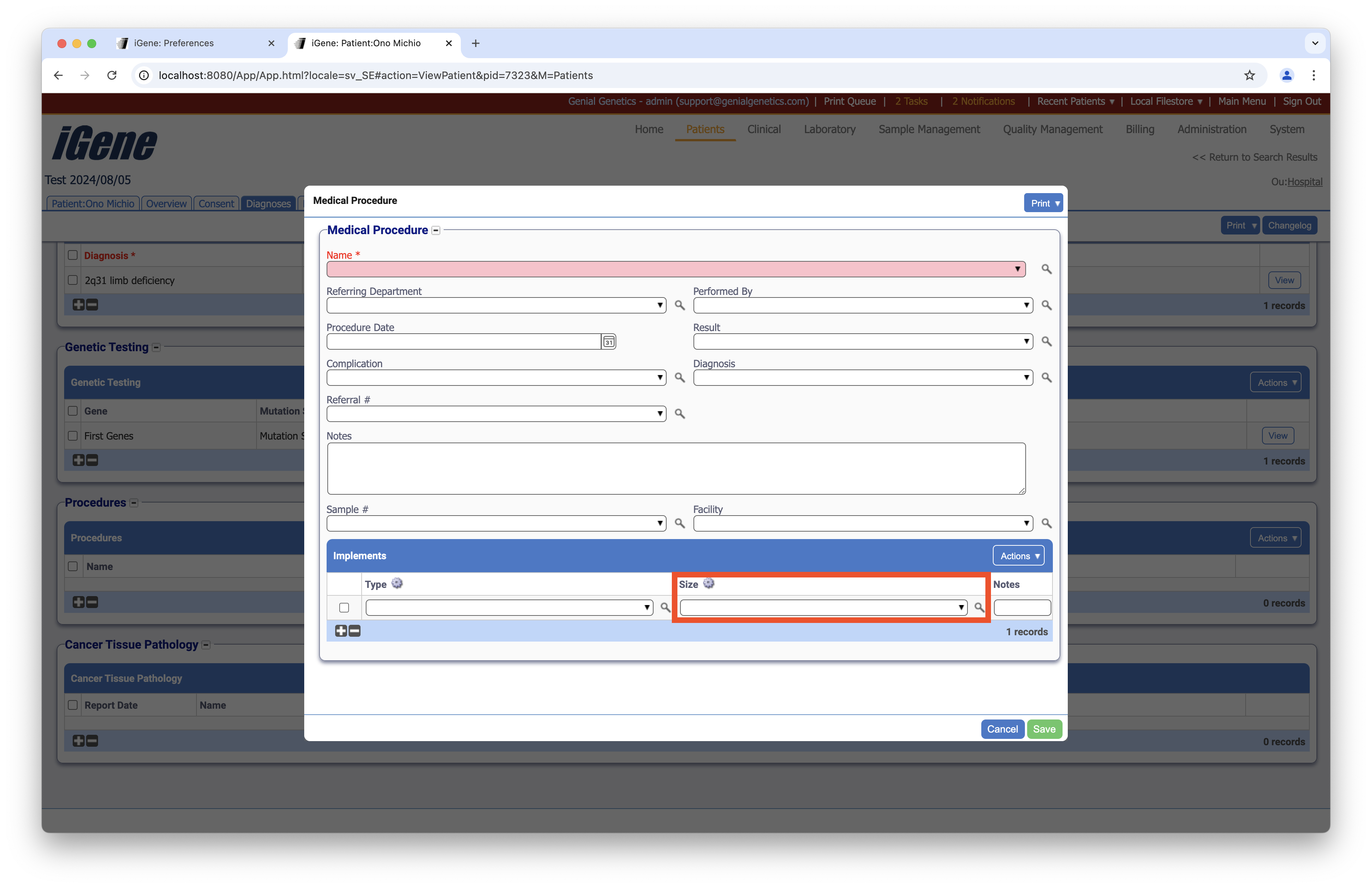Screen dimensions: 1372x888
Task: Click inside the Notes text area
Action: 676,468
